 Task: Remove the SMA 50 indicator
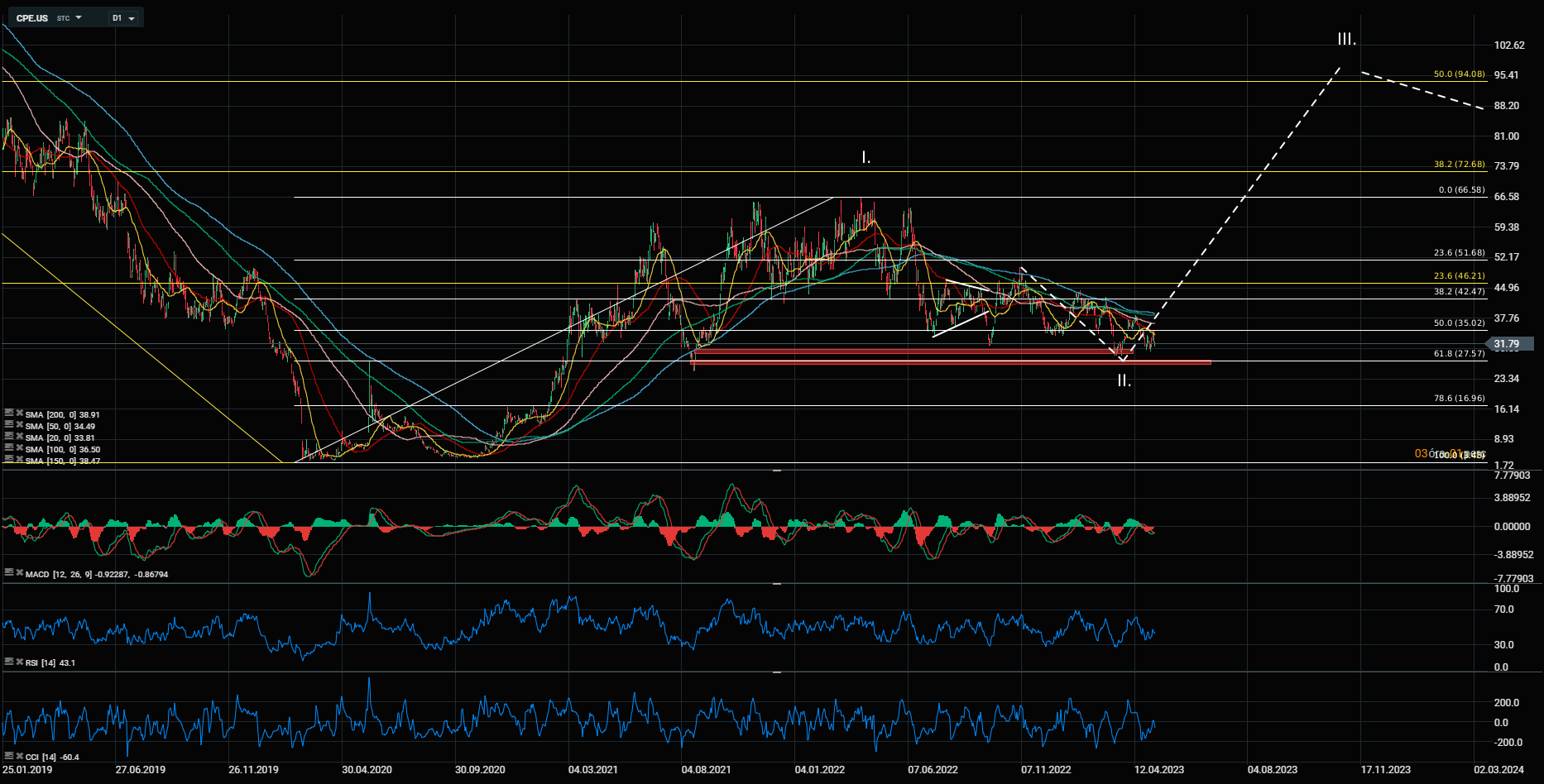click(19, 424)
